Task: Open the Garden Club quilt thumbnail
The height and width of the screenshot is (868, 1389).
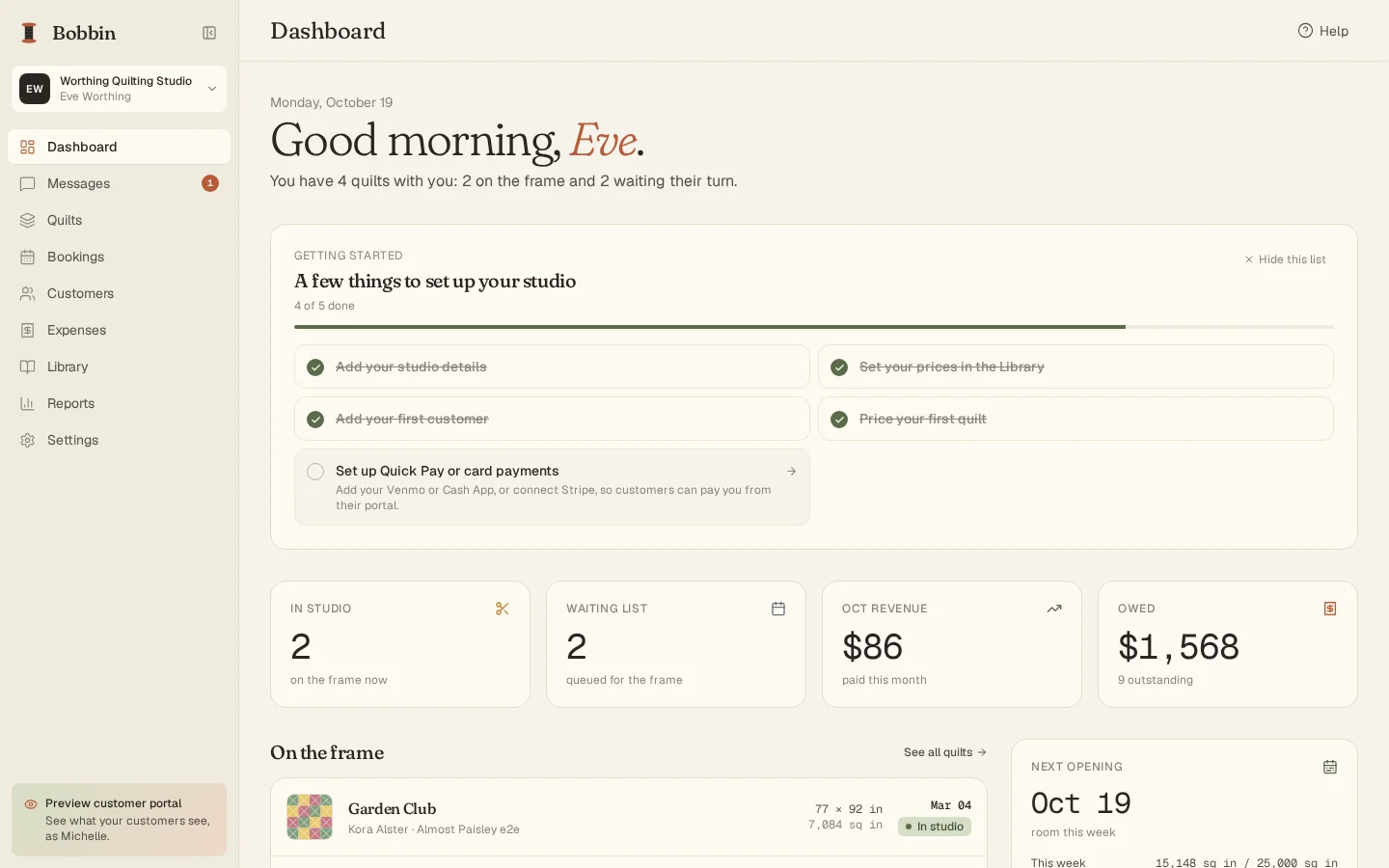Action: 310,817
